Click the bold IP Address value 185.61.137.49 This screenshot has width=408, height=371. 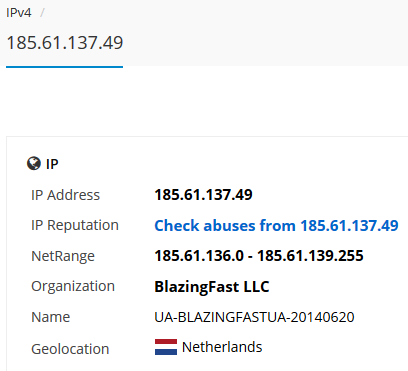pyautogui.click(x=203, y=195)
